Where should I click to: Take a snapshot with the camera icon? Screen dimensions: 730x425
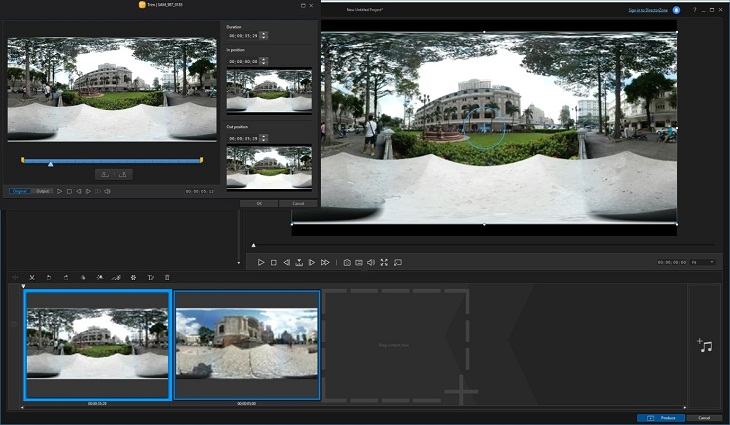point(347,263)
